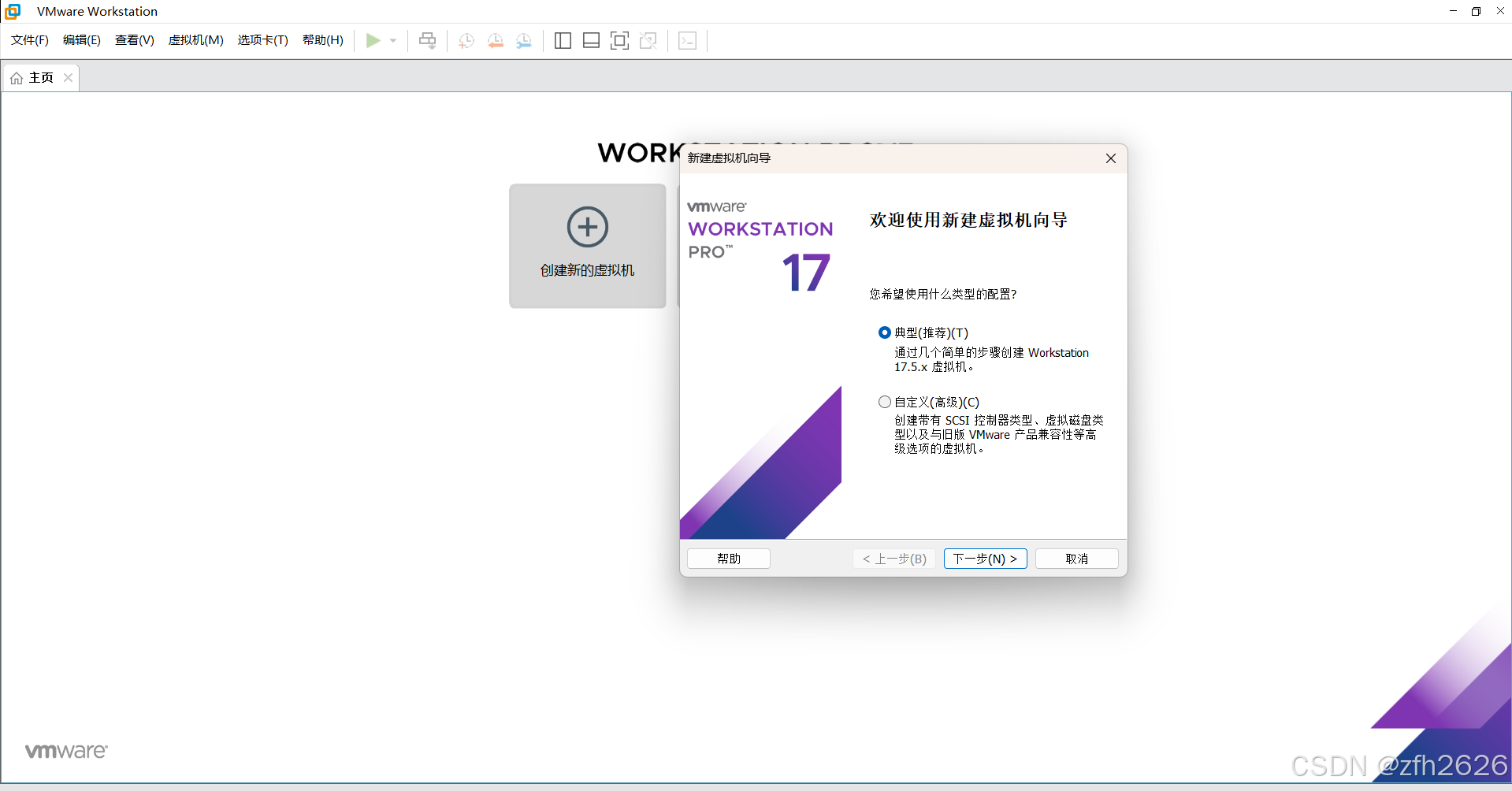Open the 选项卡(T) menu
Screen dimensions: 1512x791
pyautogui.click(x=263, y=40)
